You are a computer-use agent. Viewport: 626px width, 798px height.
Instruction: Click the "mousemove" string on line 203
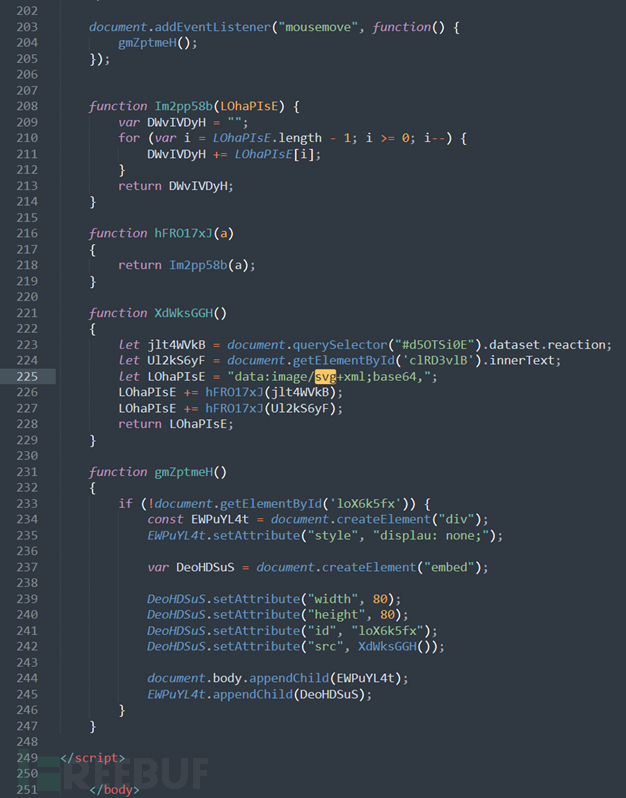click(x=318, y=27)
